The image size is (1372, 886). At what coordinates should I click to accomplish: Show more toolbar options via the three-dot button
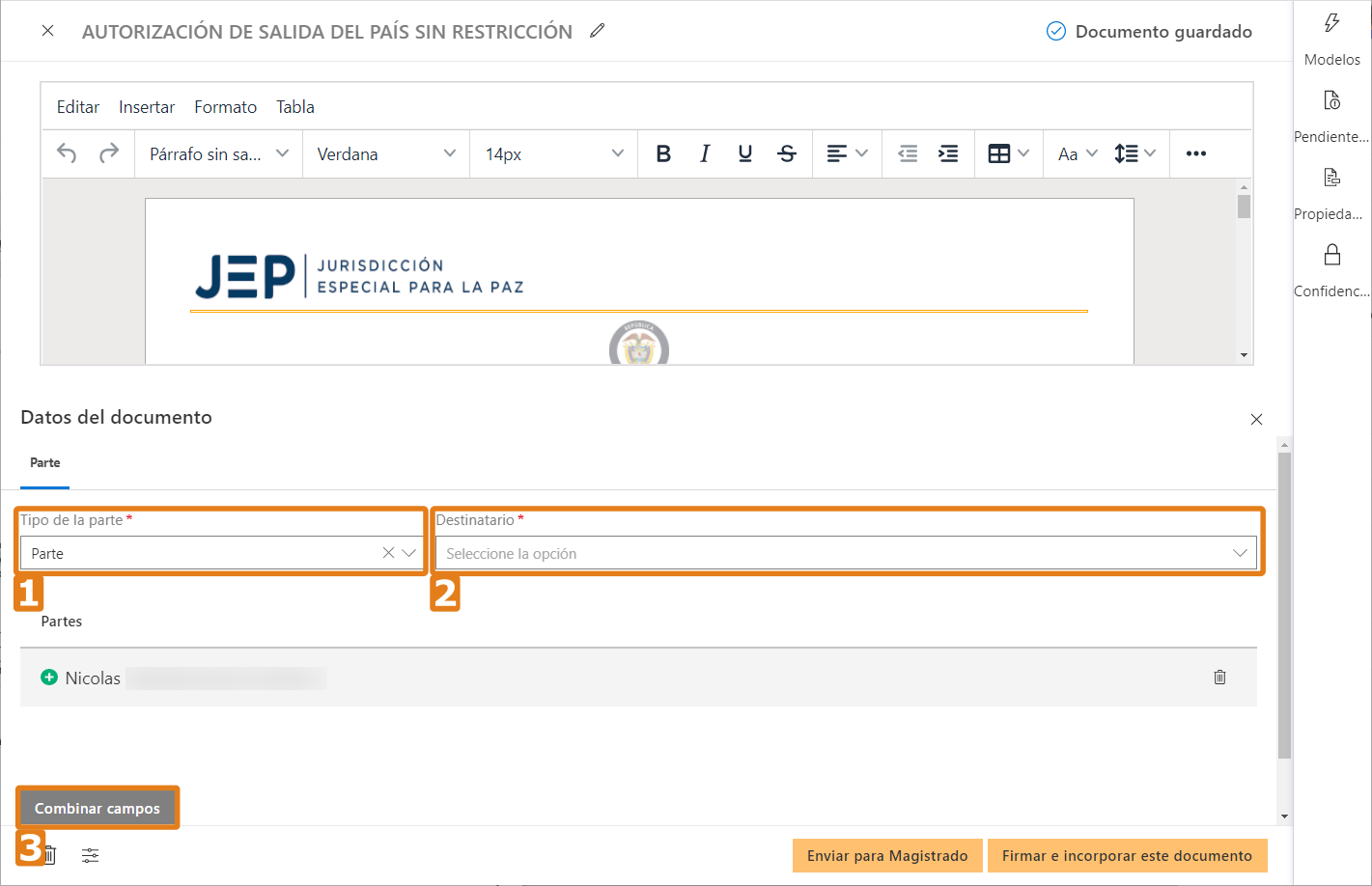(x=1196, y=153)
